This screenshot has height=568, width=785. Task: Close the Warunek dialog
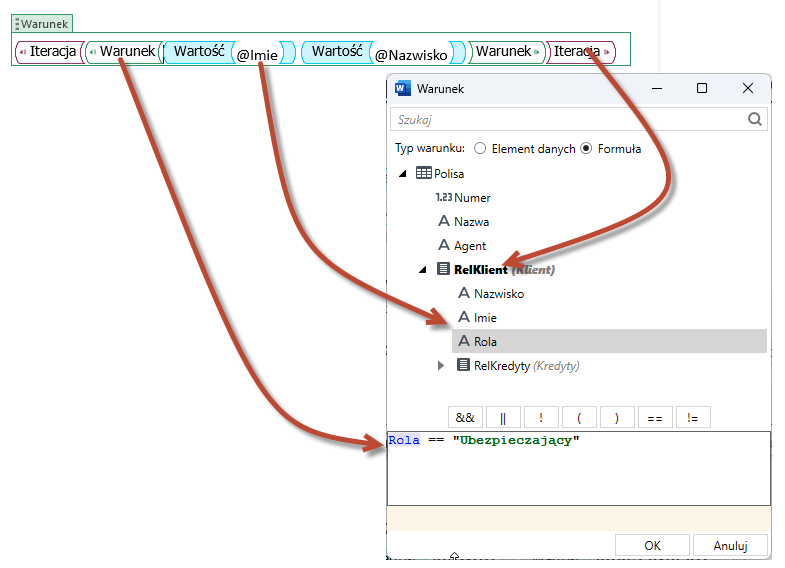pos(748,89)
